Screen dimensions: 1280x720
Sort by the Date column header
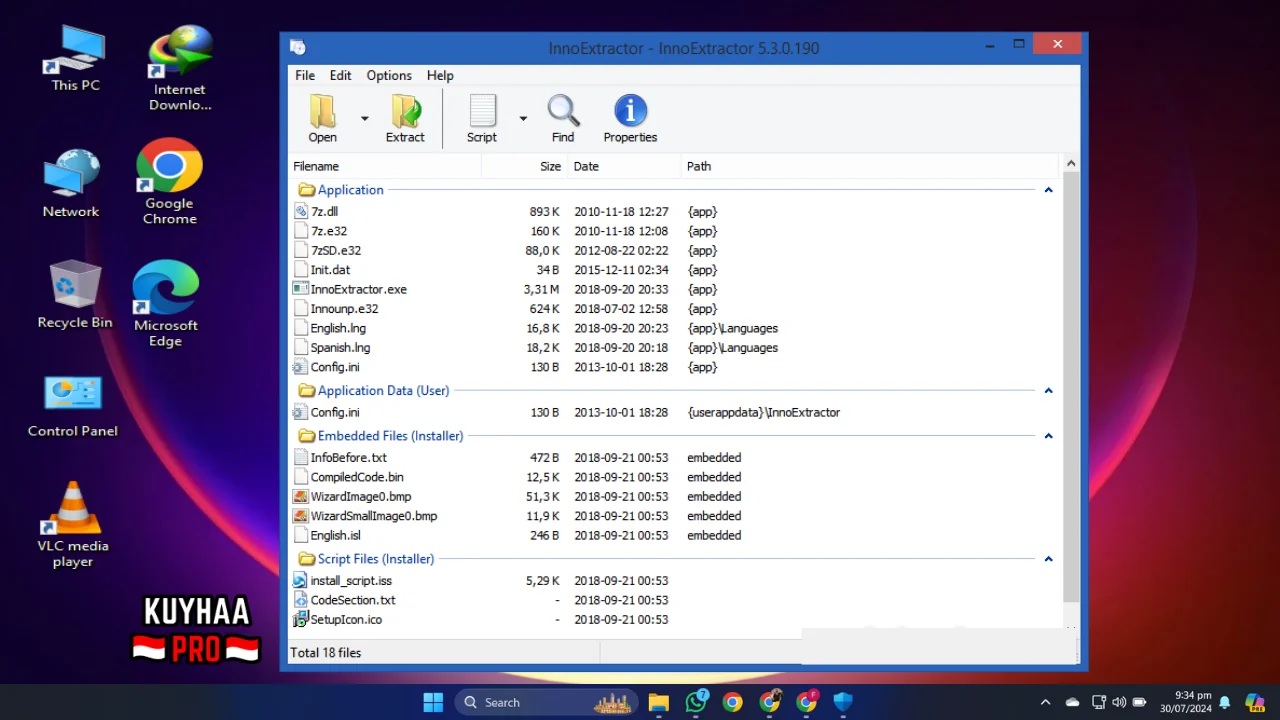coord(624,166)
